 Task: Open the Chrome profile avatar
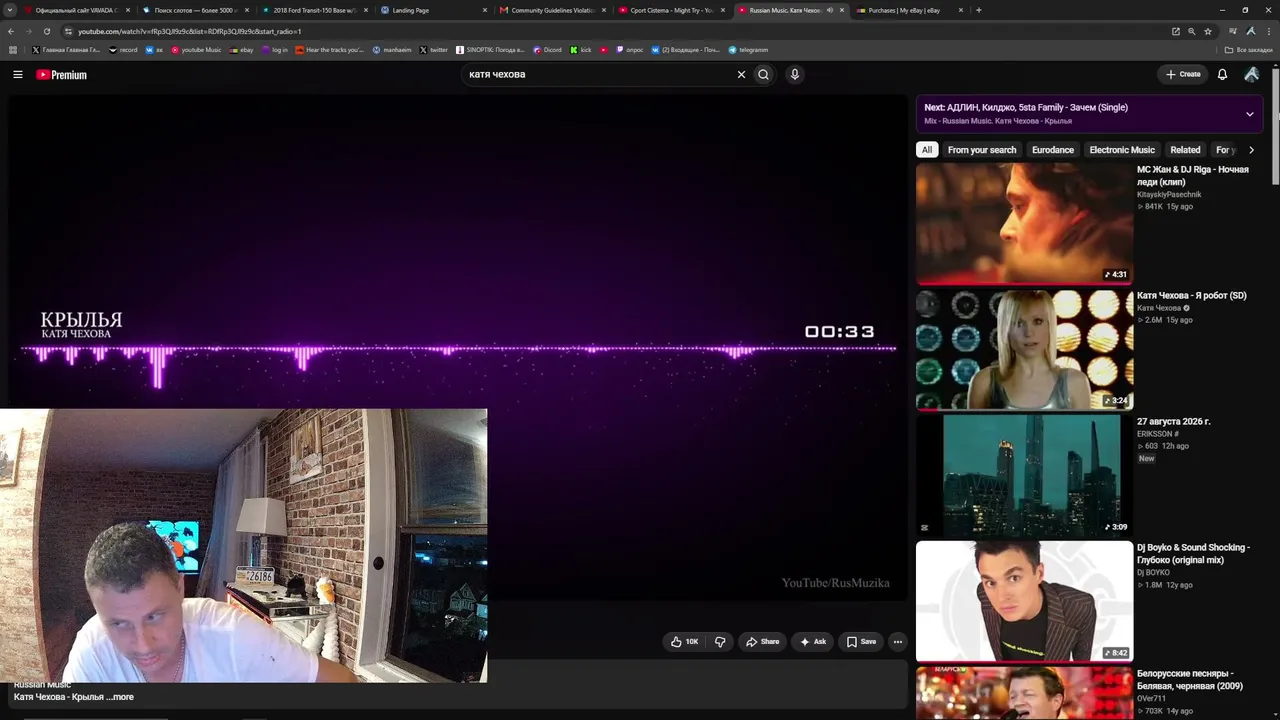coord(1250,31)
